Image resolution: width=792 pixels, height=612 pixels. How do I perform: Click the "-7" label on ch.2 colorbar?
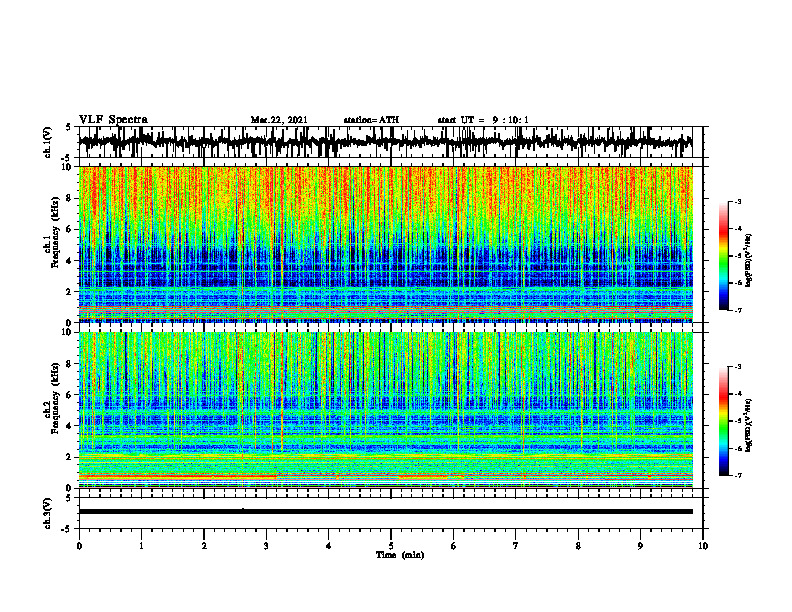tap(737, 476)
